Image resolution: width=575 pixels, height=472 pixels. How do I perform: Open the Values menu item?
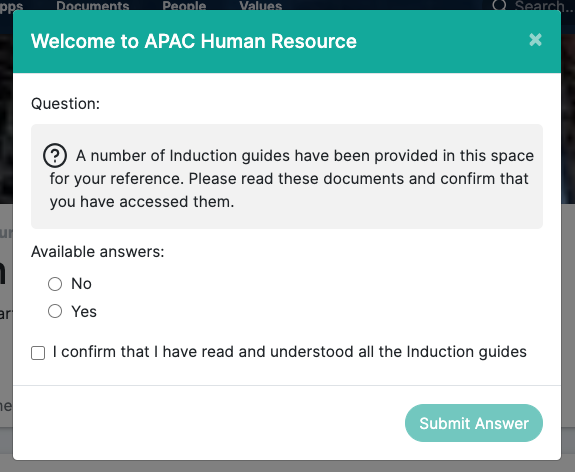coord(261,5)
